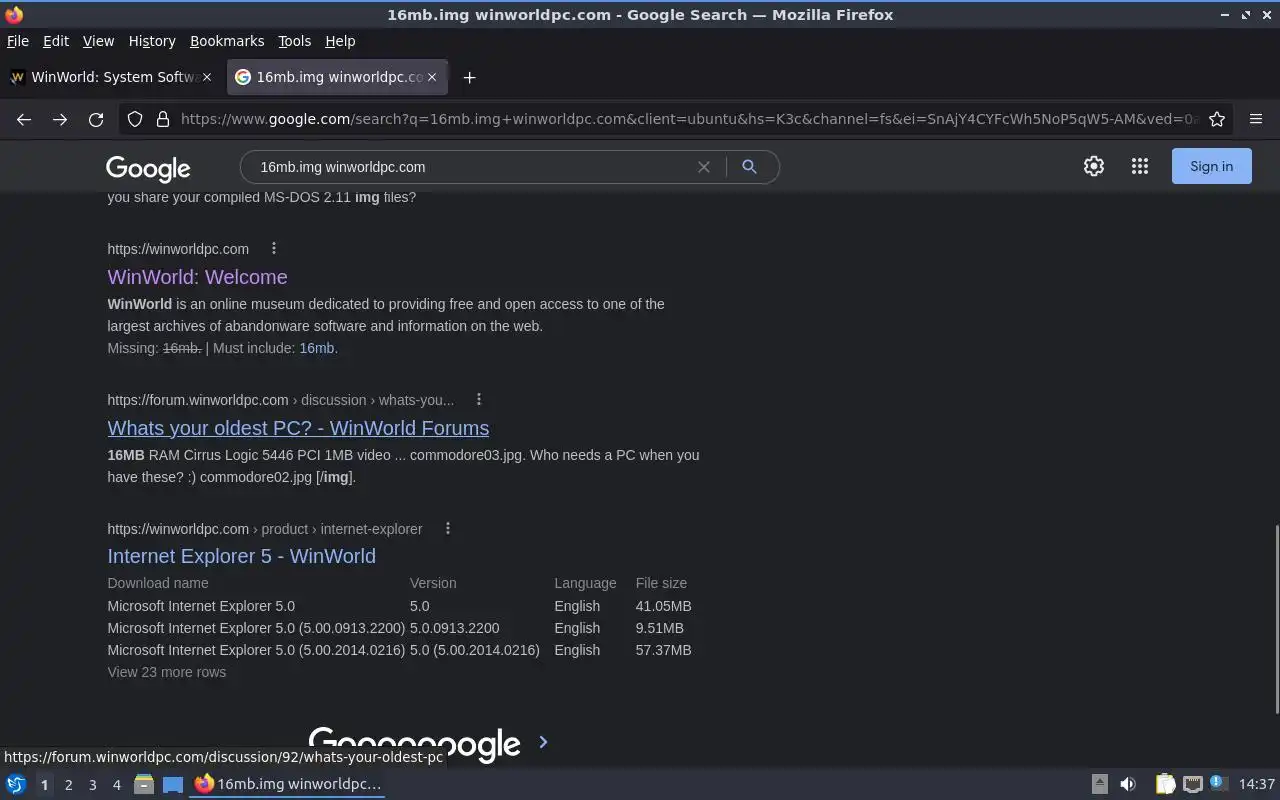Screen dimensions: 1280x800
Task: Open the Help menu
Action: [x=340, y=41]
